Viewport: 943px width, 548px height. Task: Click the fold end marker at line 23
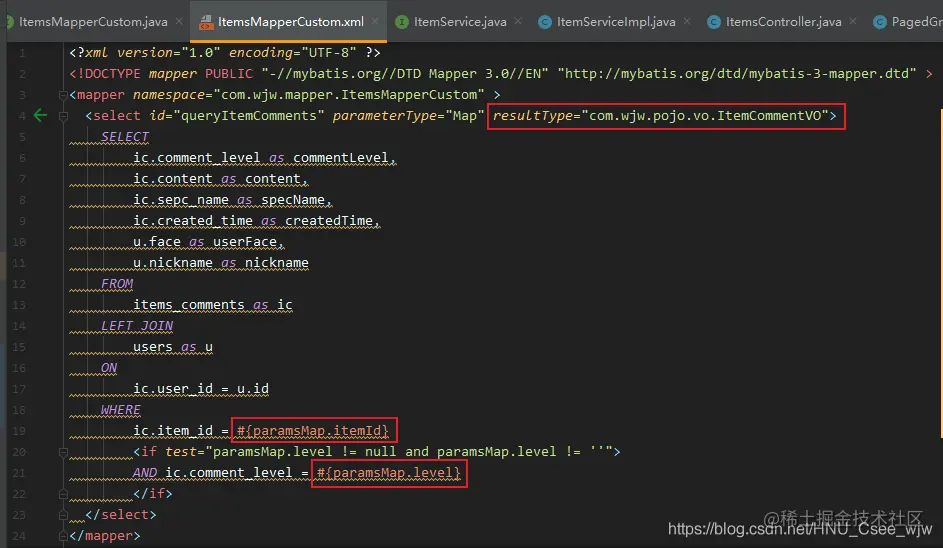click(x=63, y=515)
